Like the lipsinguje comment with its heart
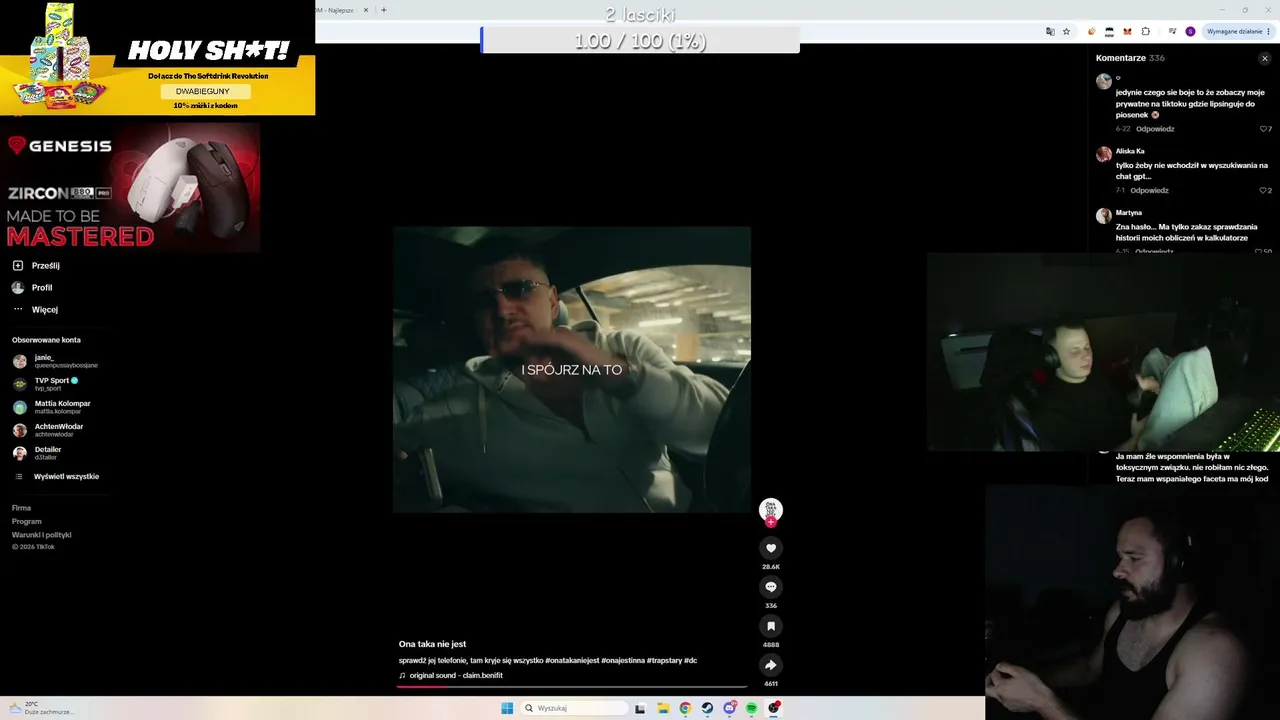 (x=1263, y=129)
